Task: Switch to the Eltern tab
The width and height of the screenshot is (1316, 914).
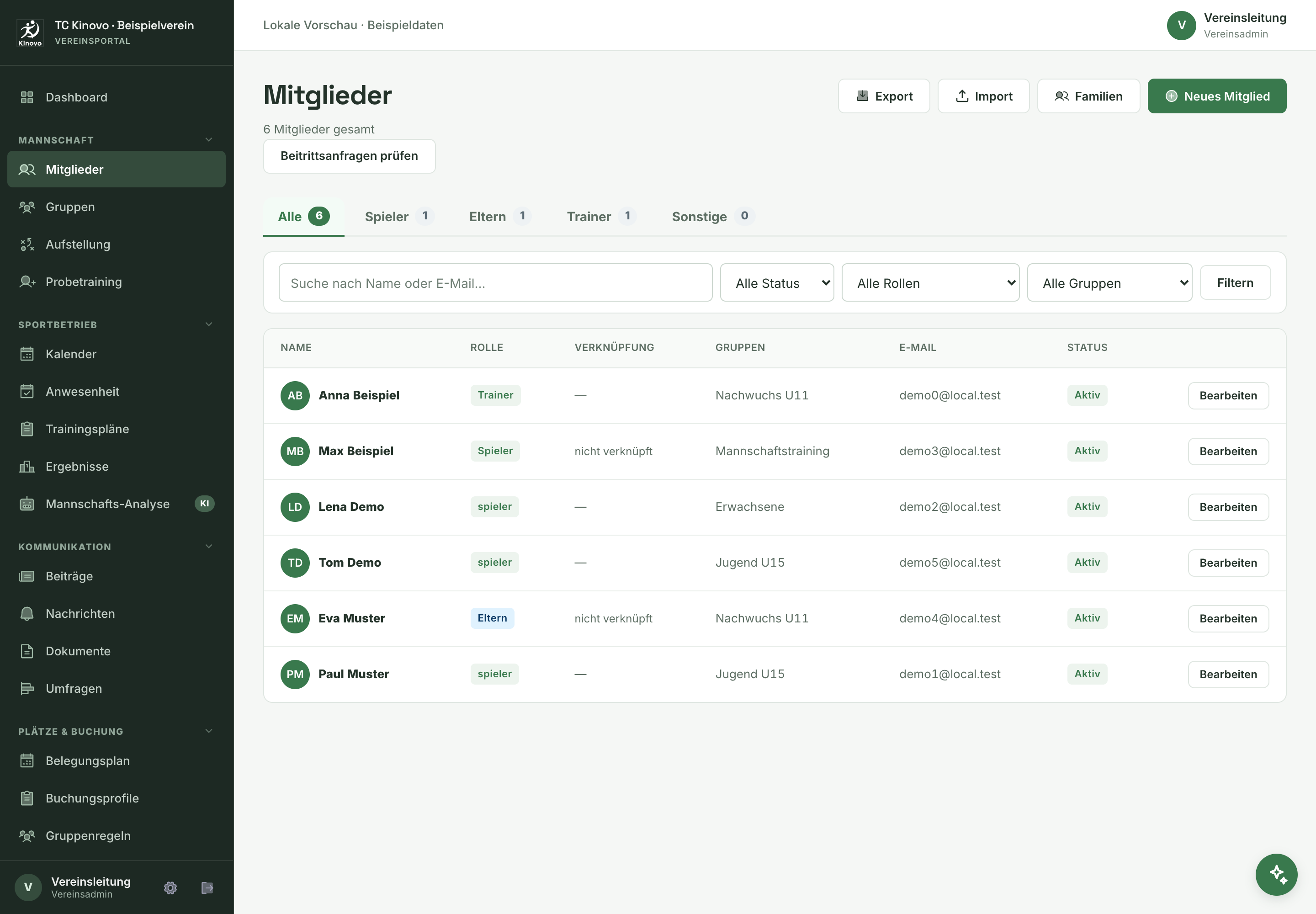Action: pyautogui.click(x=499, y=217)
